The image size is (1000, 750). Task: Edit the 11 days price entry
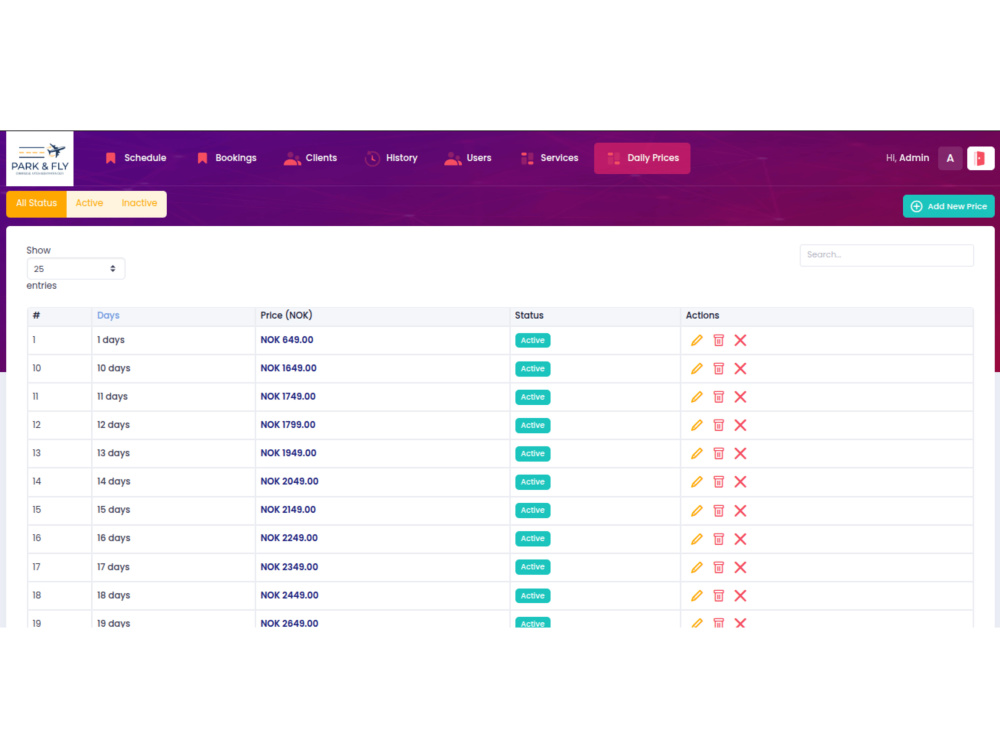(696, 397)
